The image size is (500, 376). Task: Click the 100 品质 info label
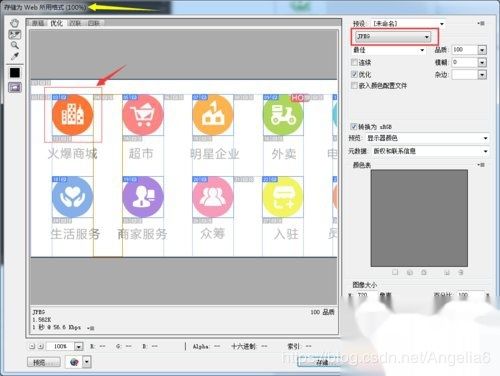point(322,312)
